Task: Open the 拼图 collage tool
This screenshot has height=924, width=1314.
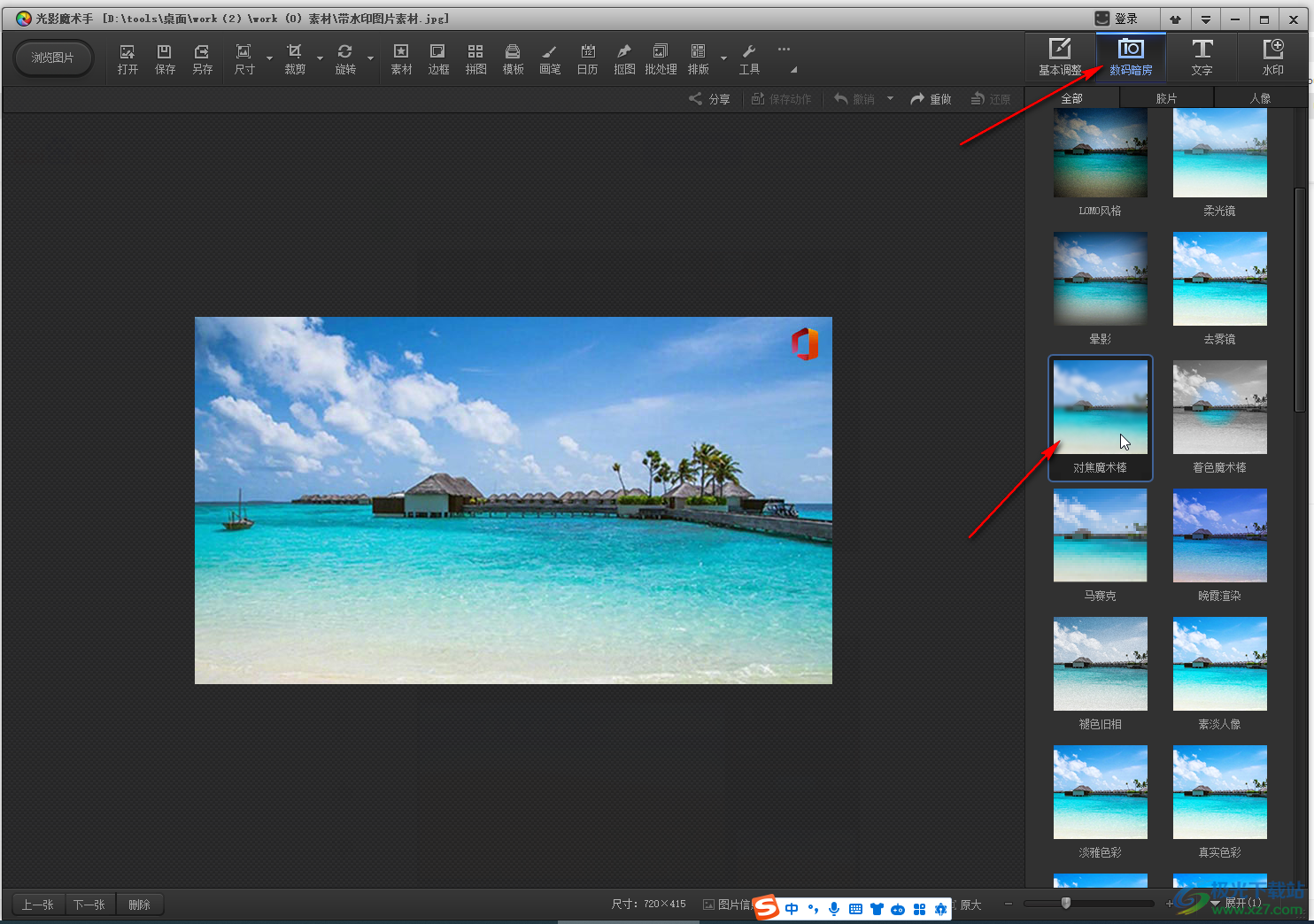Action: (x=475, y=59)
